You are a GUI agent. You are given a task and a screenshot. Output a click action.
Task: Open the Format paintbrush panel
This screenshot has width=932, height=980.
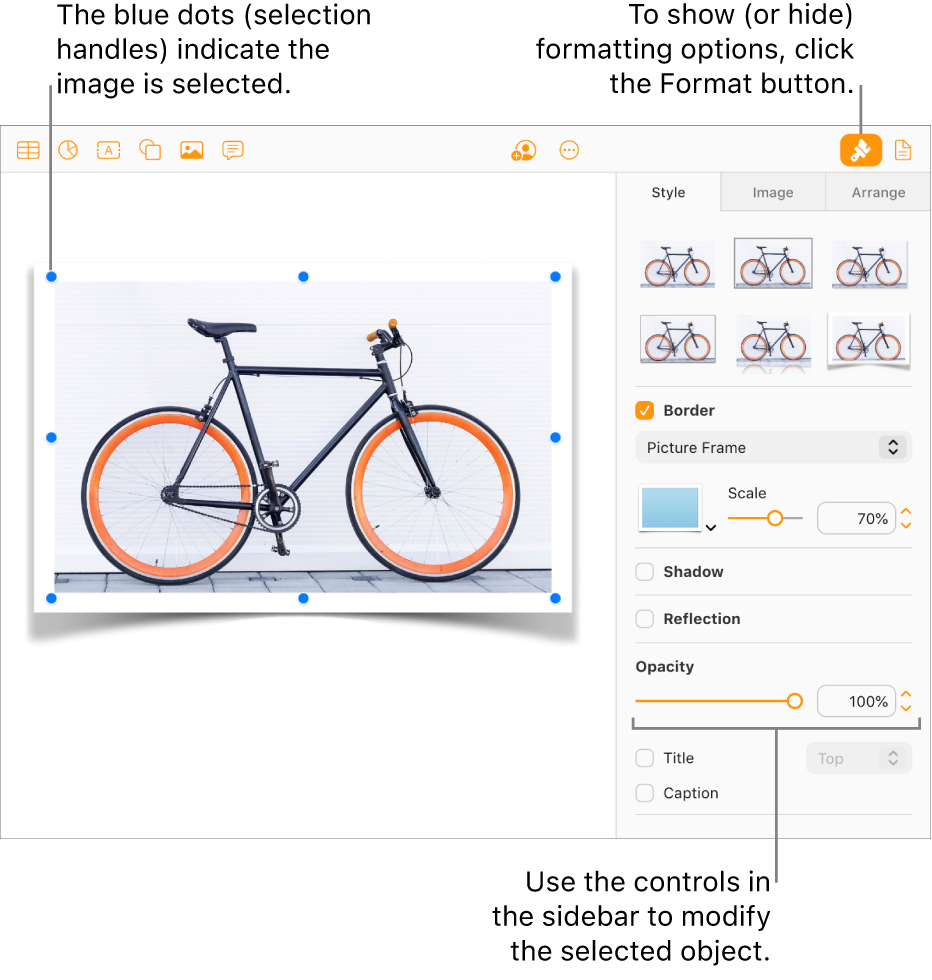(x=861, y=150)
